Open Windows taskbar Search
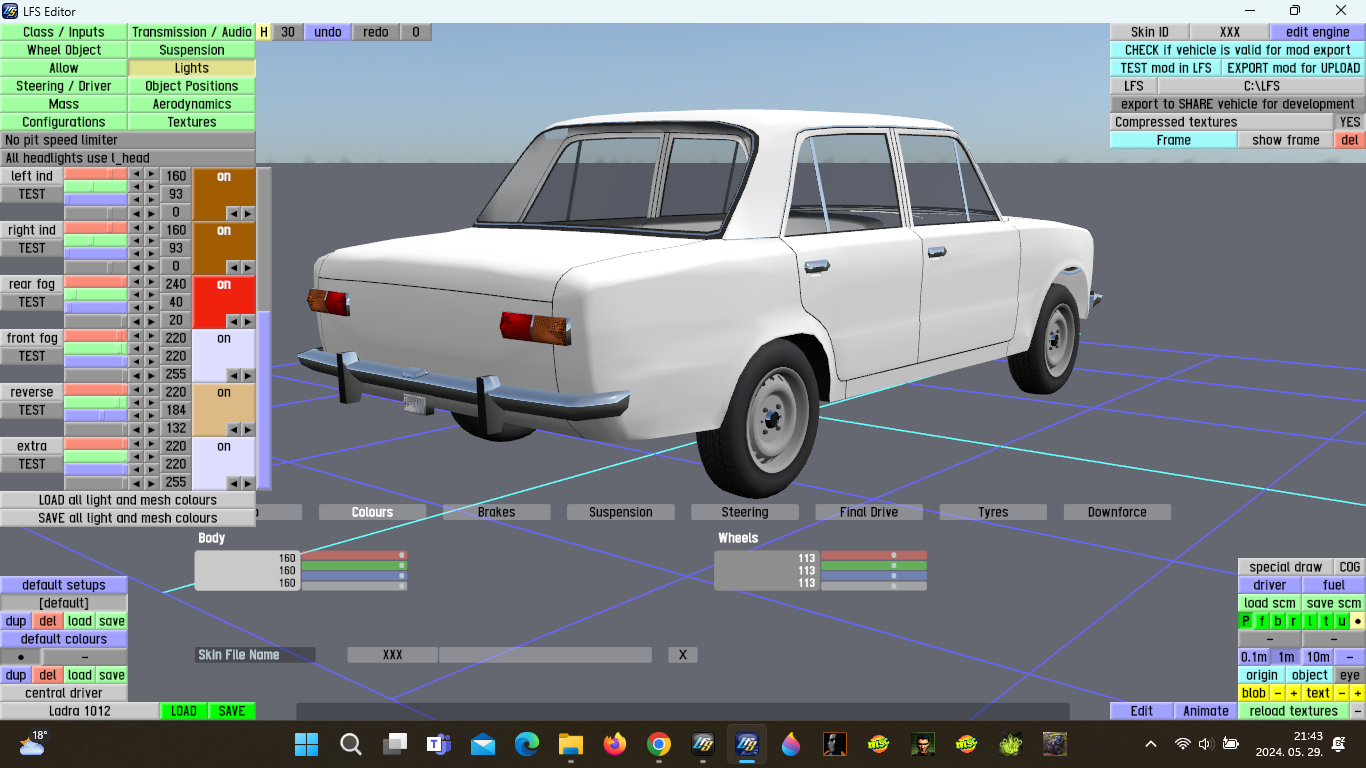This screenshot has width=1366, height=768. [x=351, y=744]
